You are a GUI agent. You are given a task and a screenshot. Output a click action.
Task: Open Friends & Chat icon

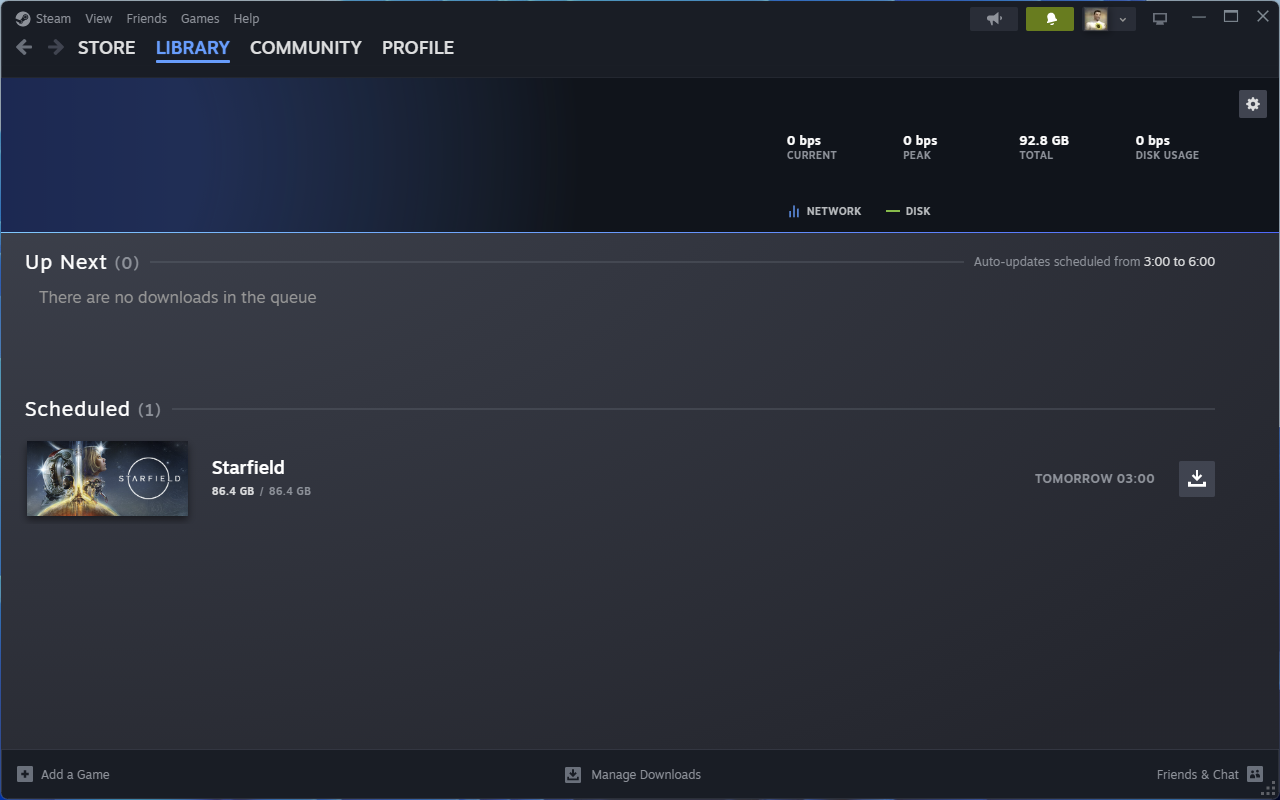[1255, 774]
